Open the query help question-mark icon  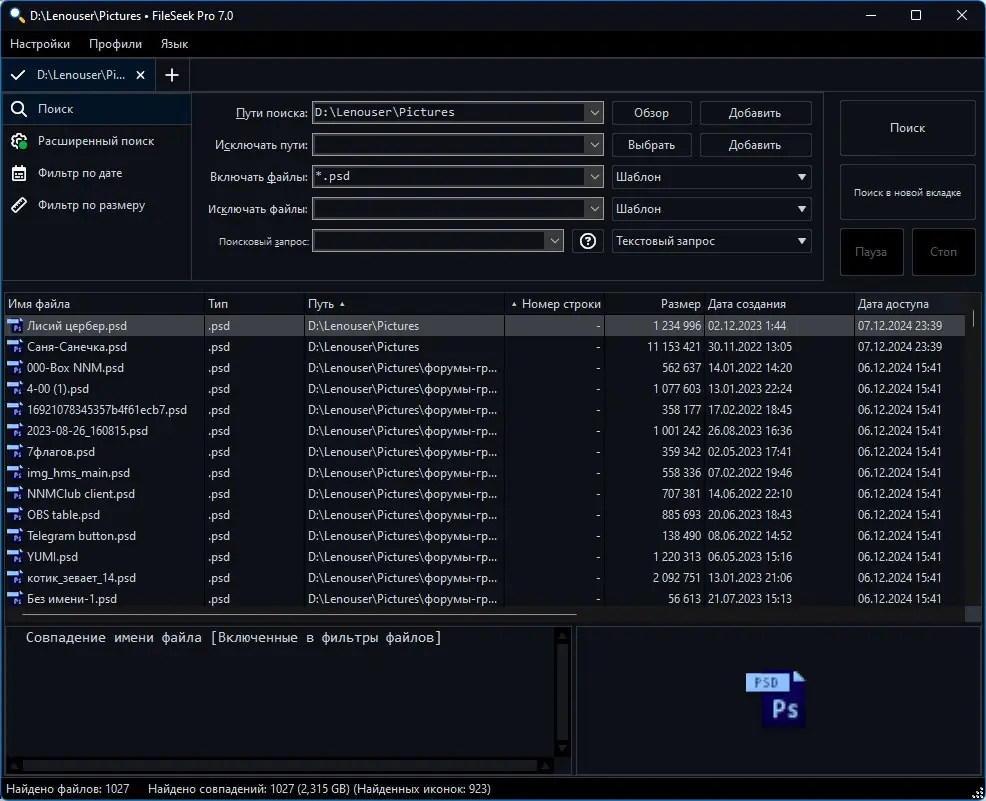tap(587, 241)
